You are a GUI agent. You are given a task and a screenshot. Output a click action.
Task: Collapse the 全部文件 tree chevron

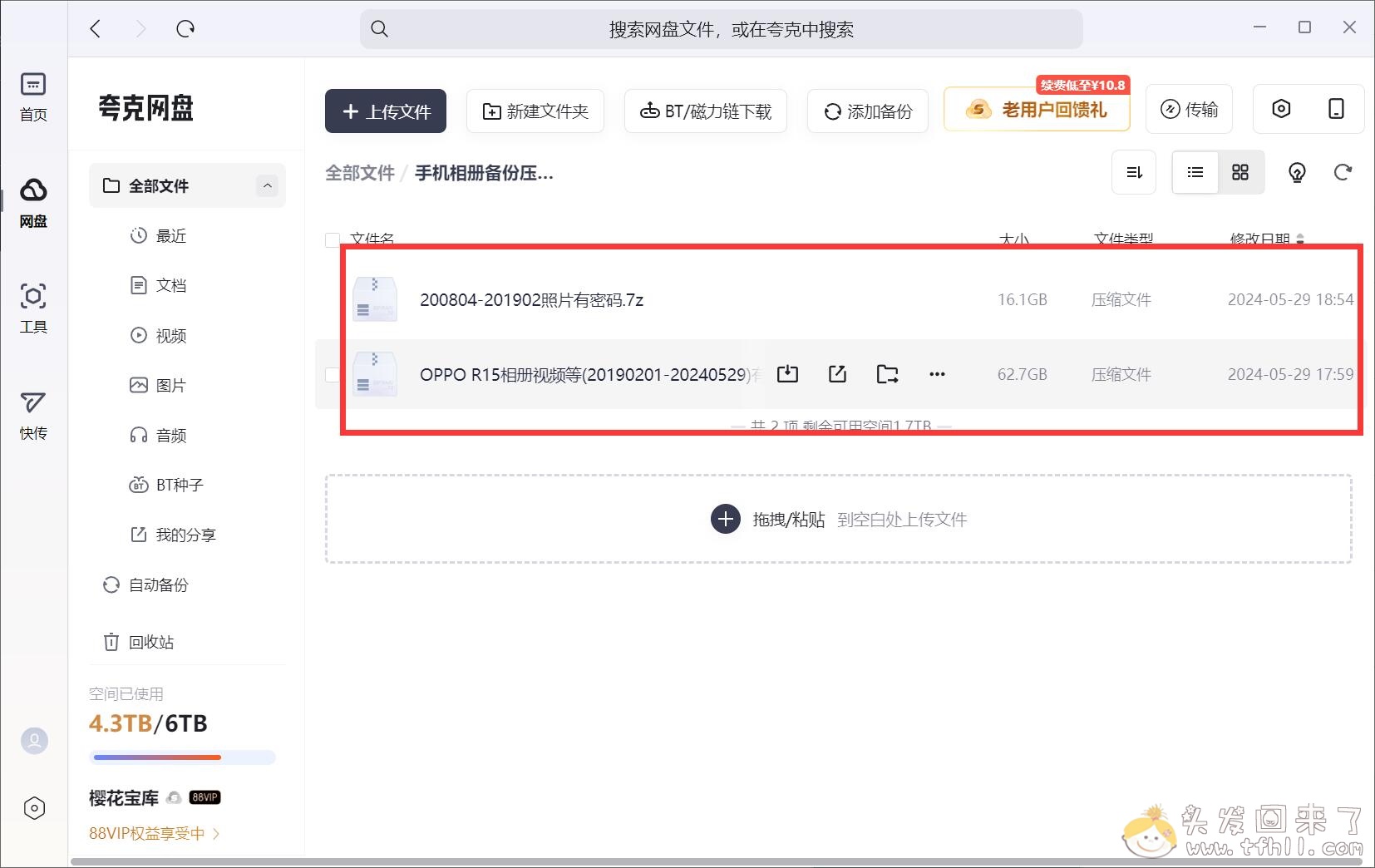[x=267, y=185]
